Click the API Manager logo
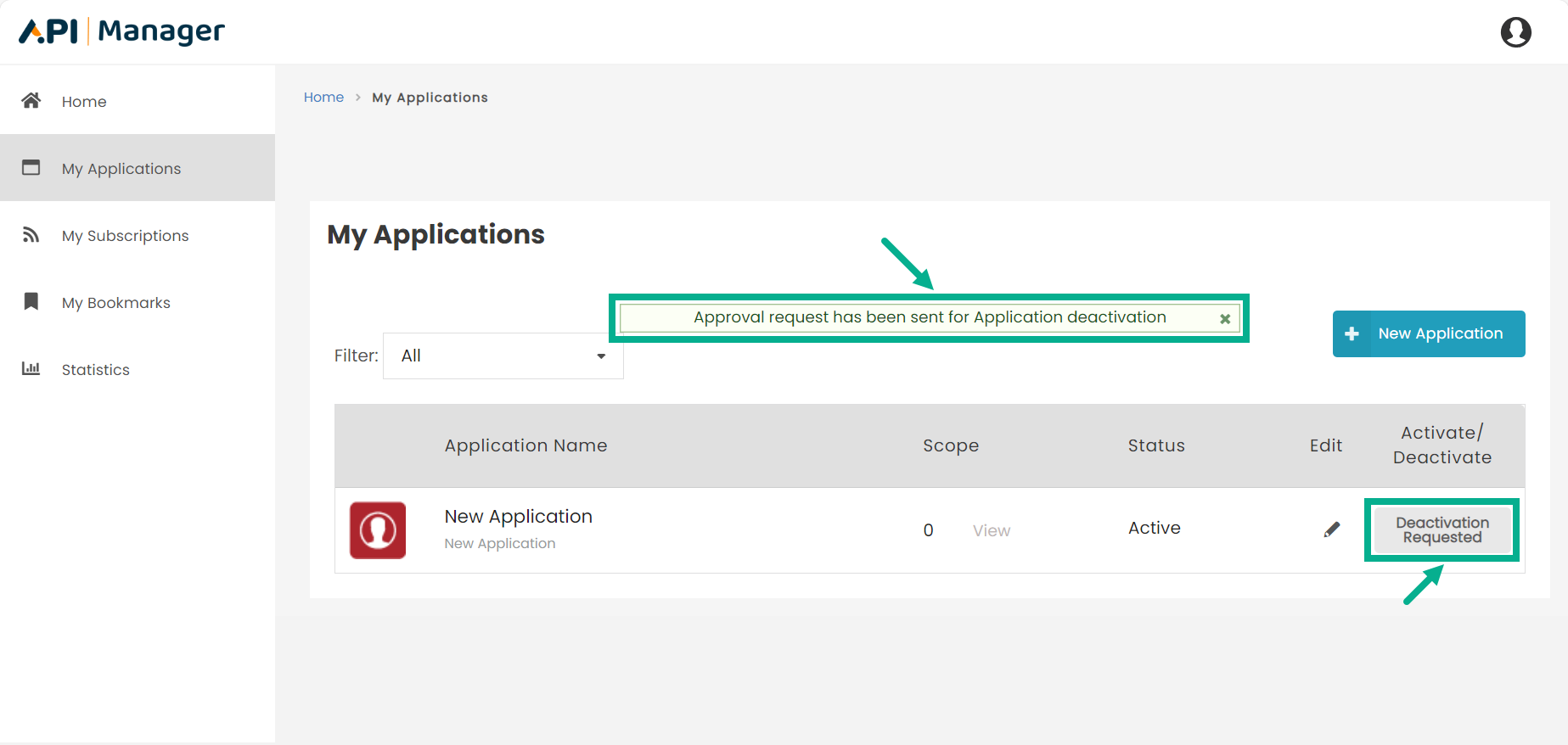The image size is (1568, 745). (x=122, y=32)
